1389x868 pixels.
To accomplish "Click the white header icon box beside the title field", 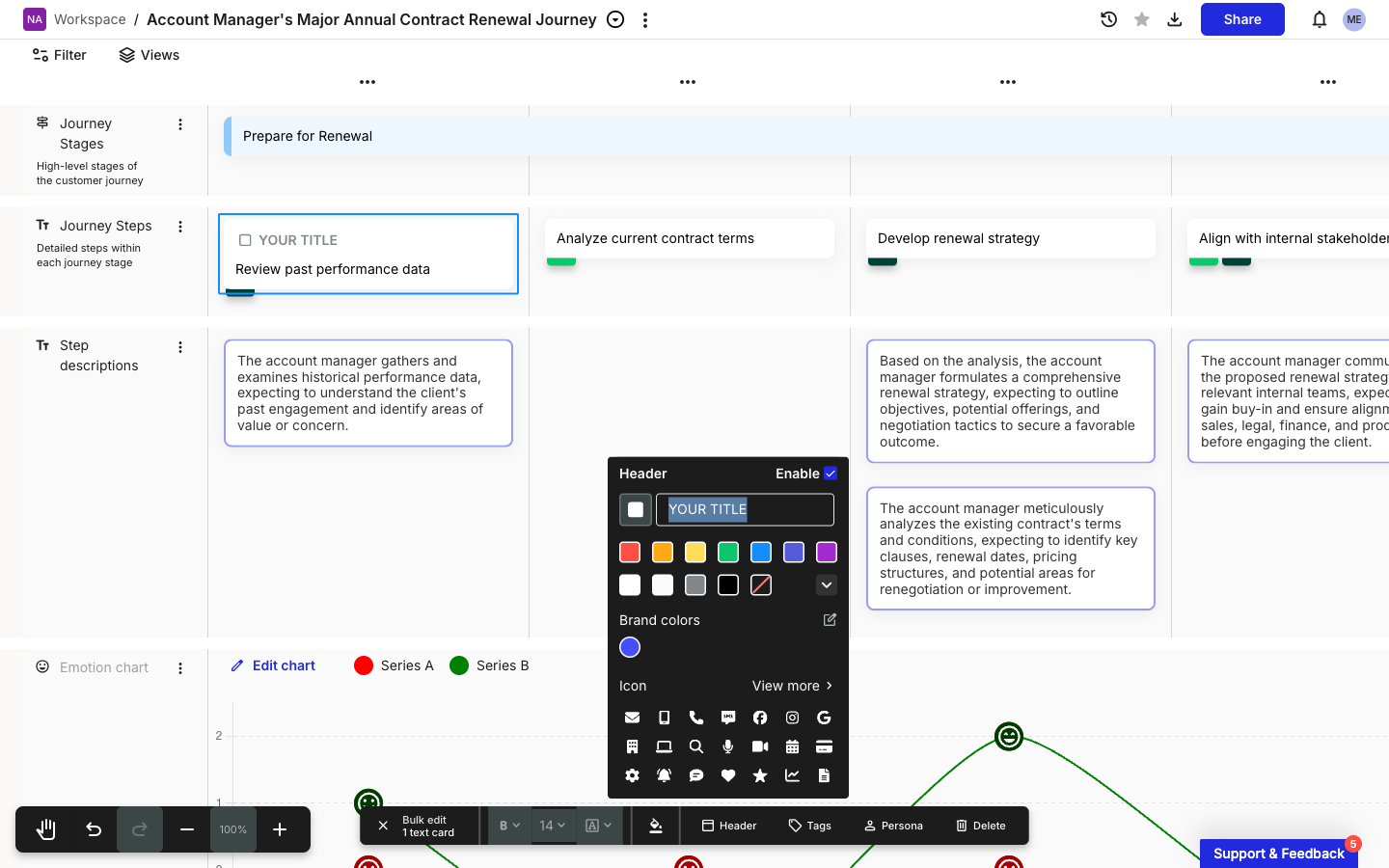I will click(x=636, y=509).
